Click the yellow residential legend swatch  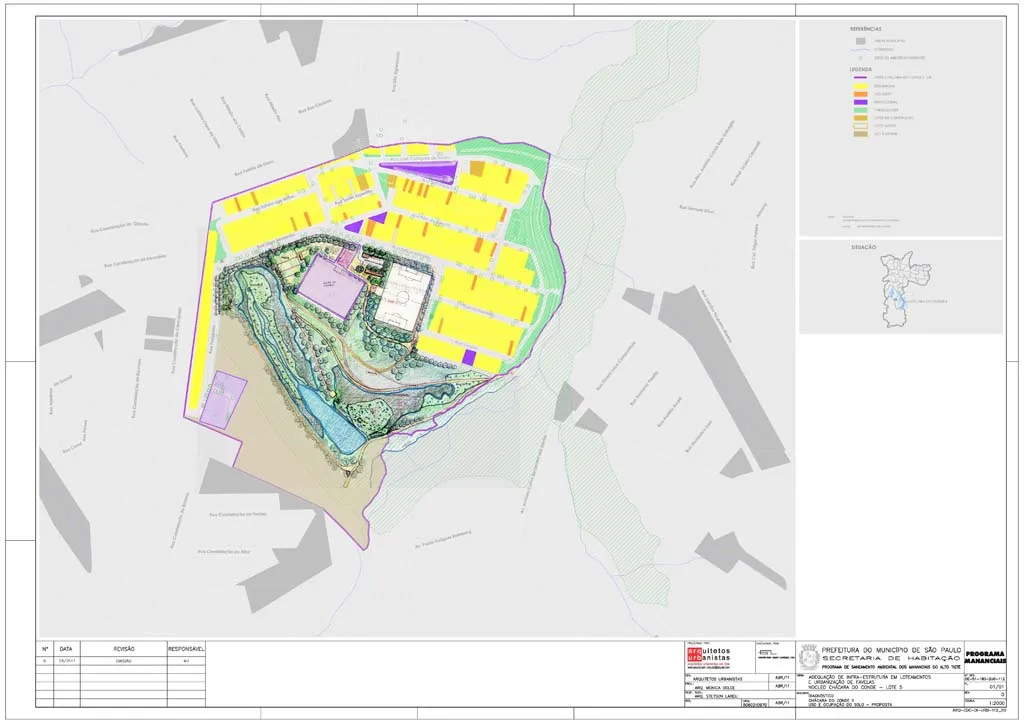point(859,87)
